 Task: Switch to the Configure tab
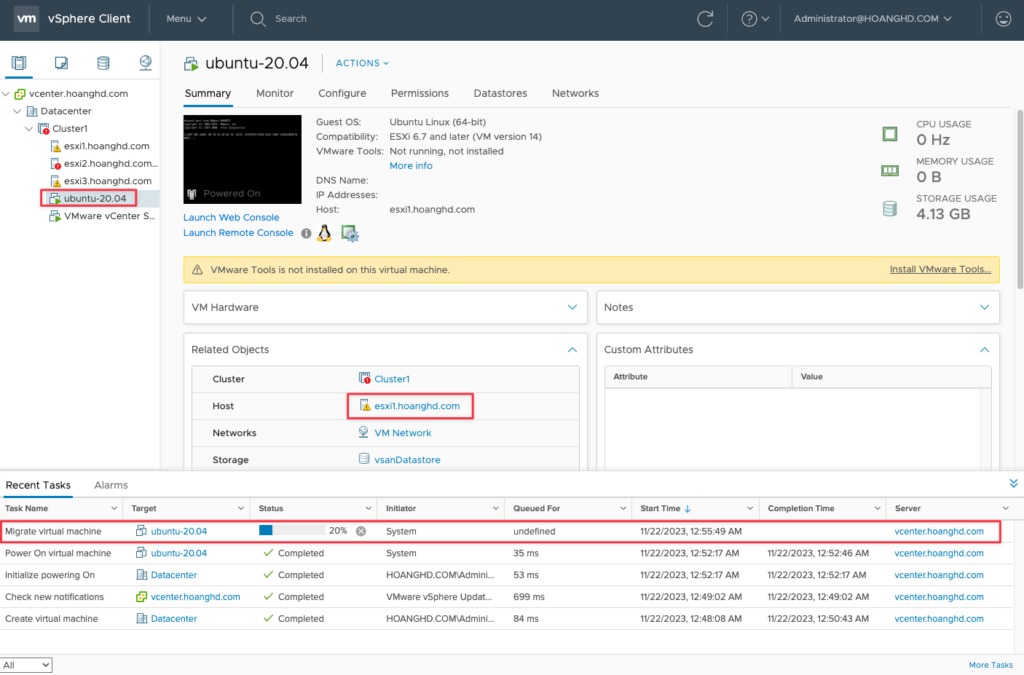coord(342,93)
